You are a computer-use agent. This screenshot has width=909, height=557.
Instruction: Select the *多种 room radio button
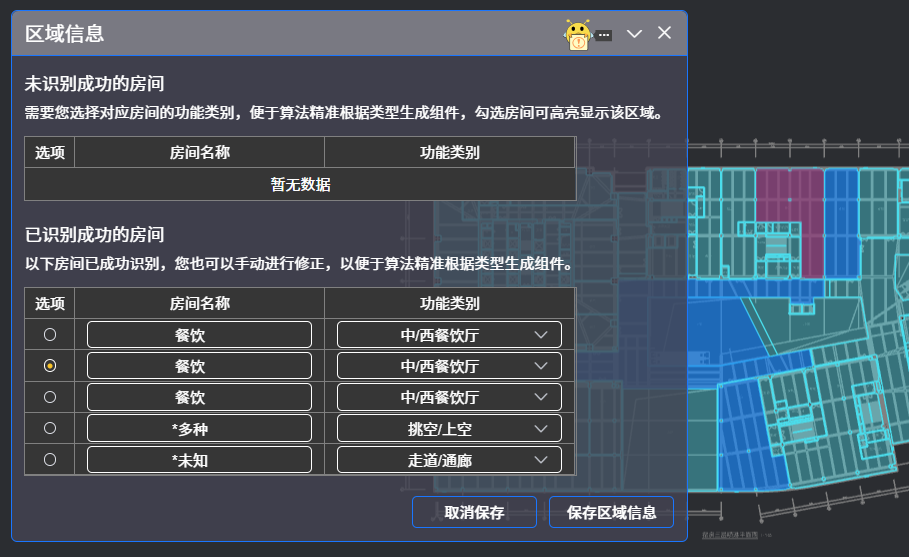pyautogui.click(x=50, y=428)
